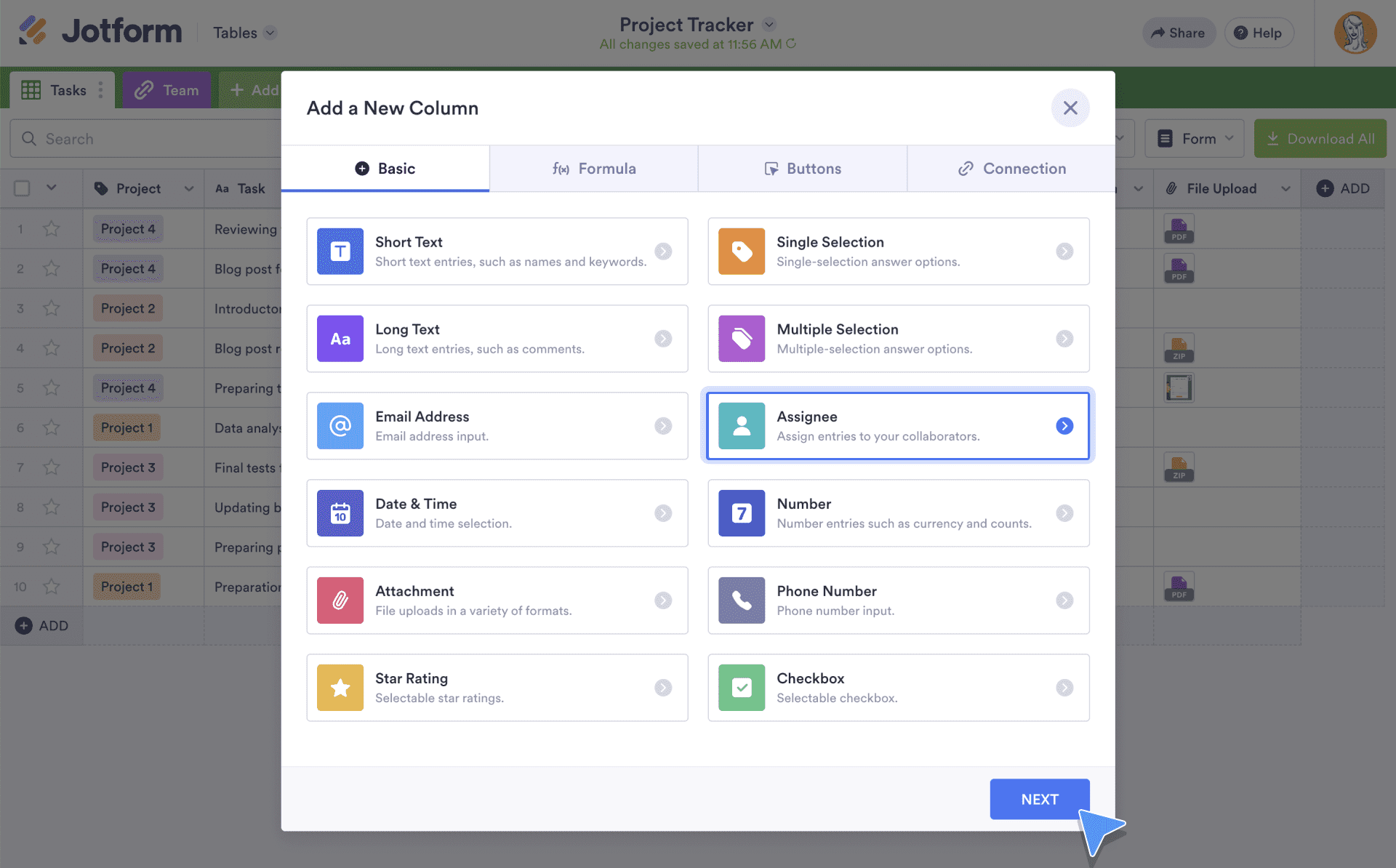Choose the Attachment column icon

(340, 600)
